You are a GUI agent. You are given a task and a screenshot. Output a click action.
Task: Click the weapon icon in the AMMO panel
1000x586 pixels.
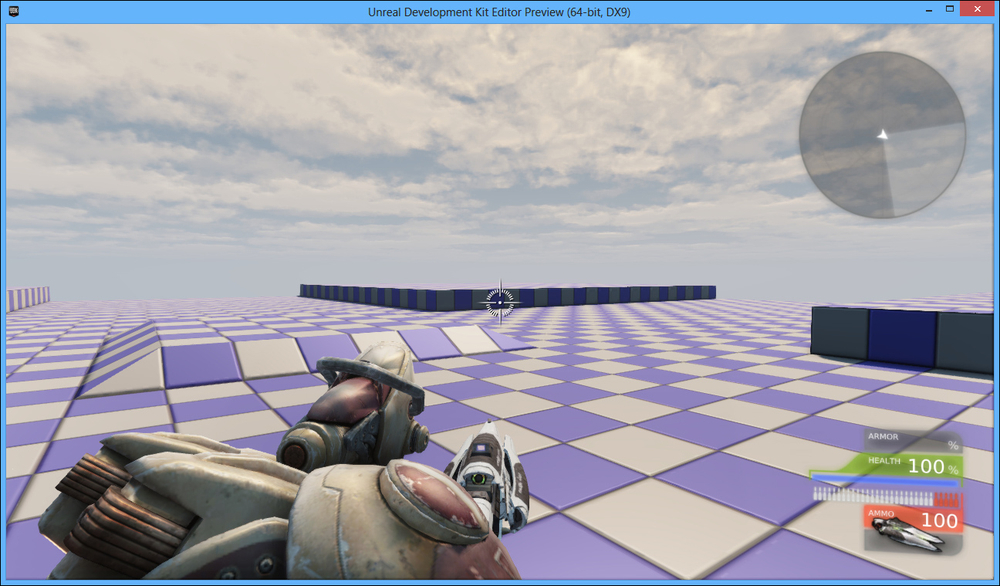point(906,534)
